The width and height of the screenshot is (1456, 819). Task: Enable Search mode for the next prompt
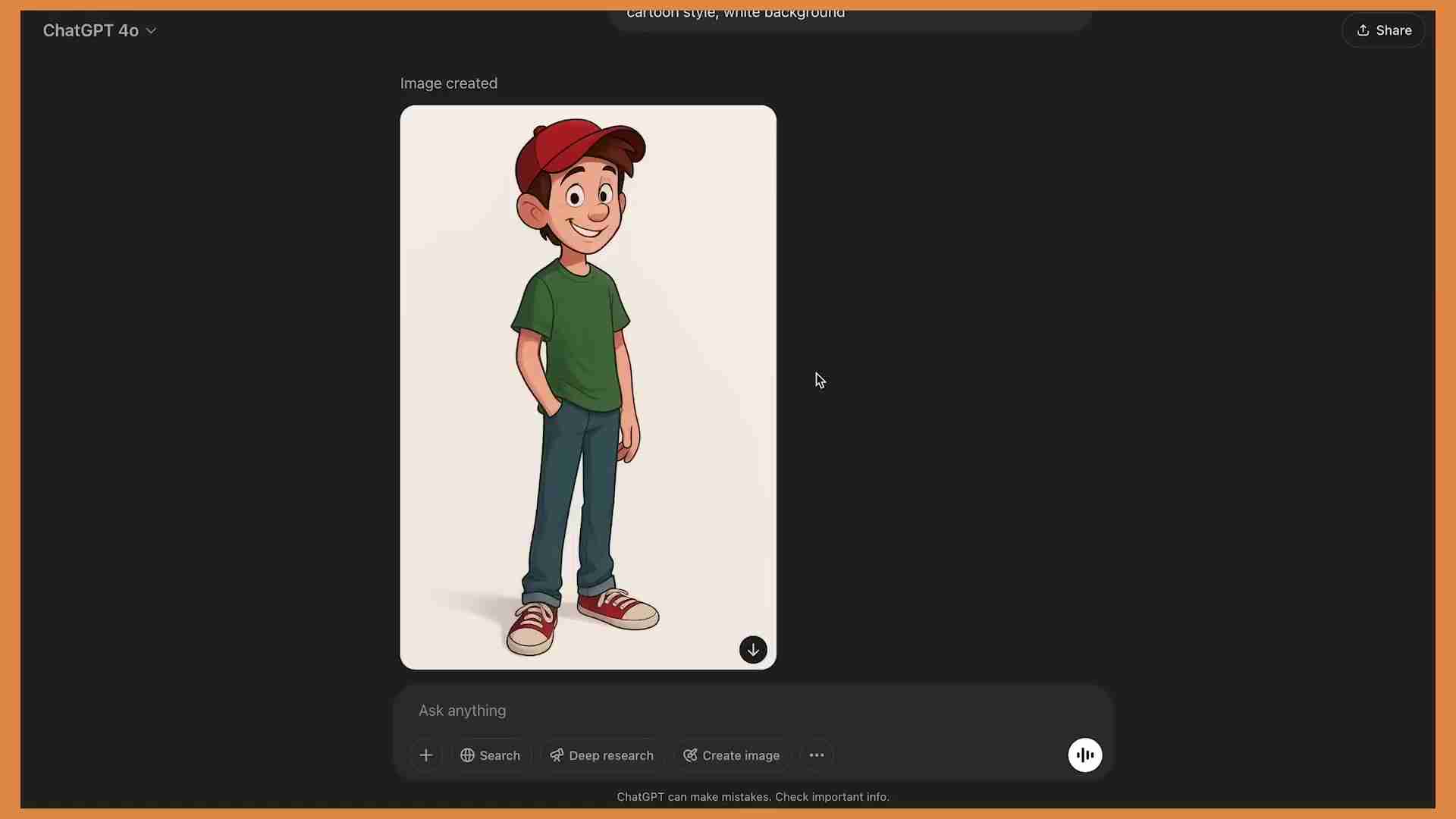click(491, 755)
